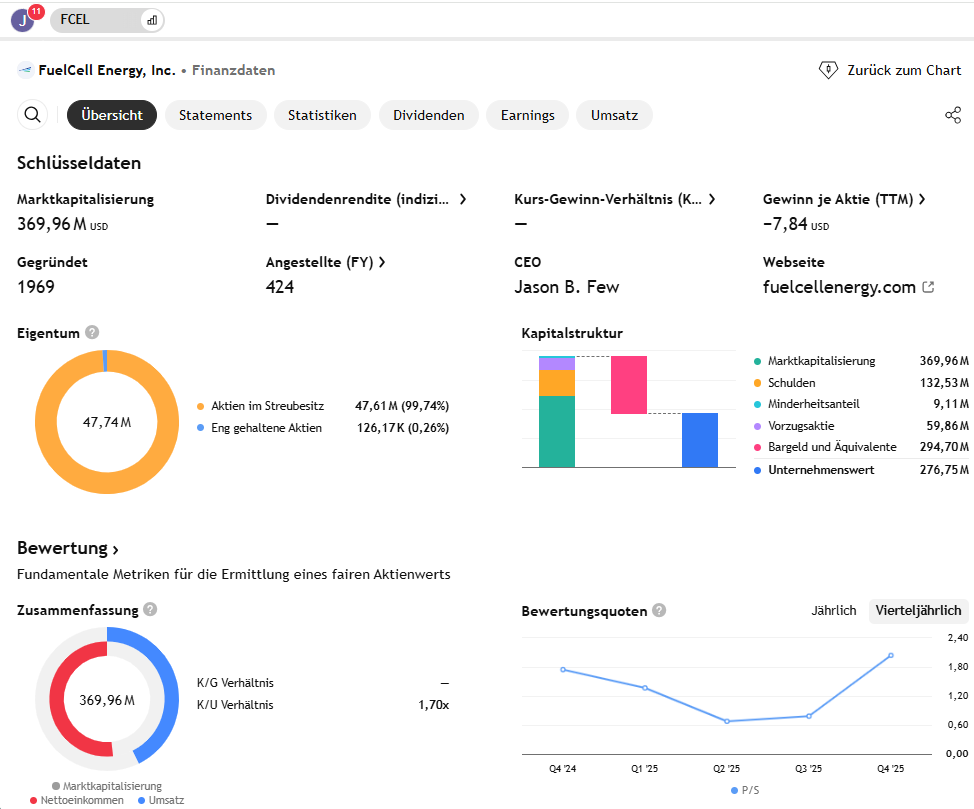
Task: Click the search magnifier icon
Action: click(33, 115)
